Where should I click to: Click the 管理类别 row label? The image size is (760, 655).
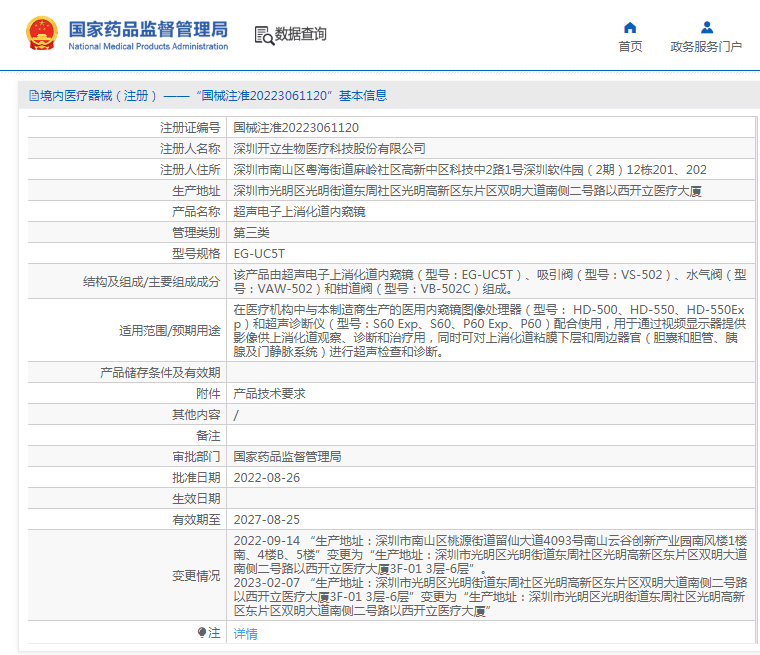[196, 233]
